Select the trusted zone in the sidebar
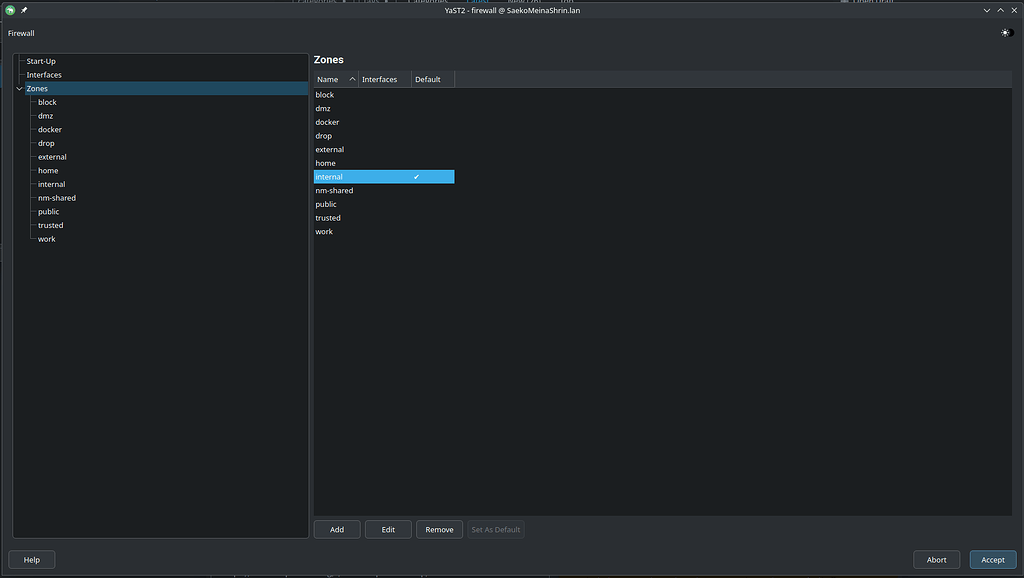The width and height of the screenshot is (1024, 578). tap(50, 225)
